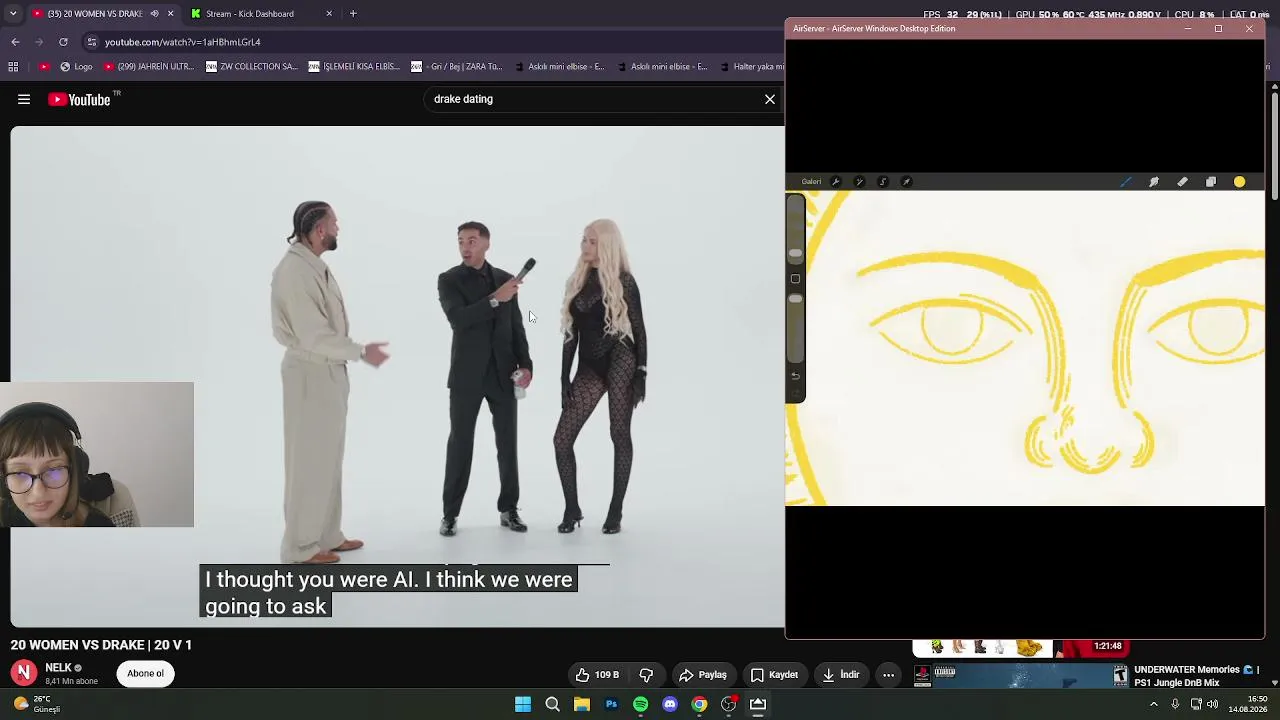Image resolution: width=1280 pixels, height=720 pixels.
Task: Tap the square modify button in sidebar
Action: pos(796,279)
